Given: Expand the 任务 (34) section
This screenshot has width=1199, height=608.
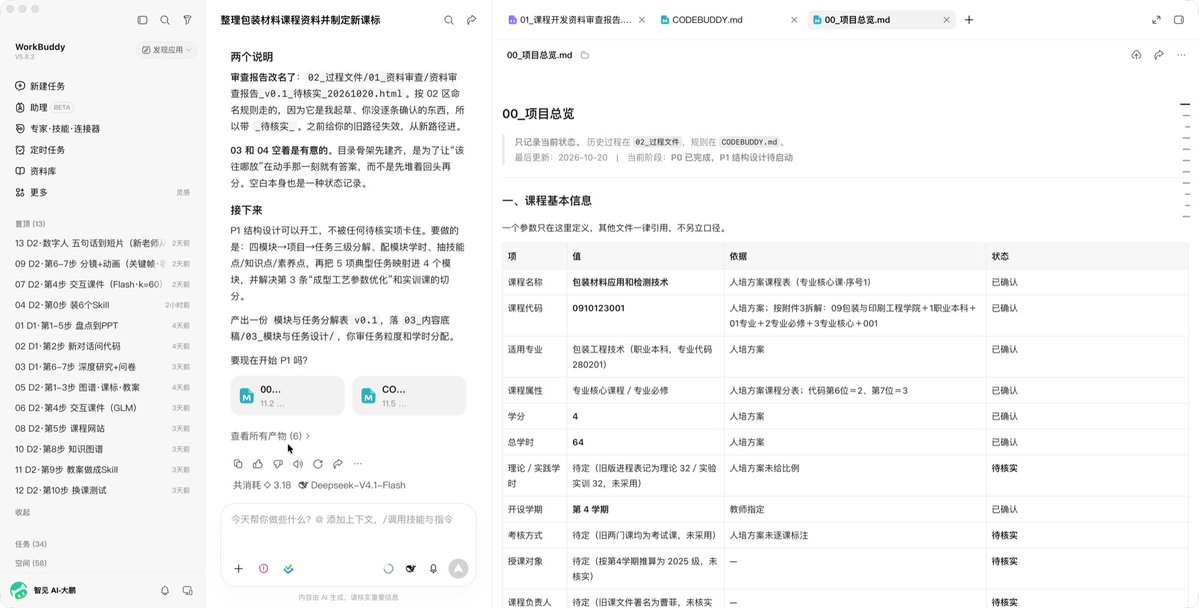Looking at the screenshot, I should click(x=31, y=544).
